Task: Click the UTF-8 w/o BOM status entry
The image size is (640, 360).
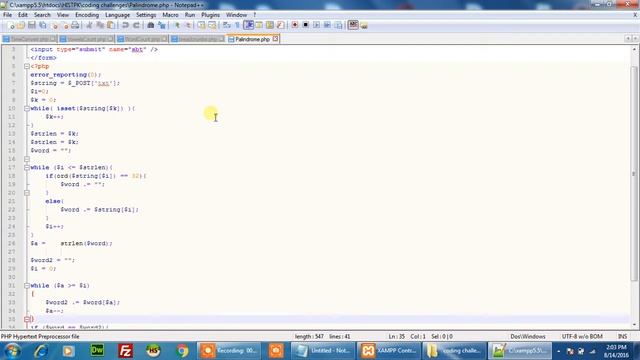Action: pyautogui.click(x=582, y=336)
